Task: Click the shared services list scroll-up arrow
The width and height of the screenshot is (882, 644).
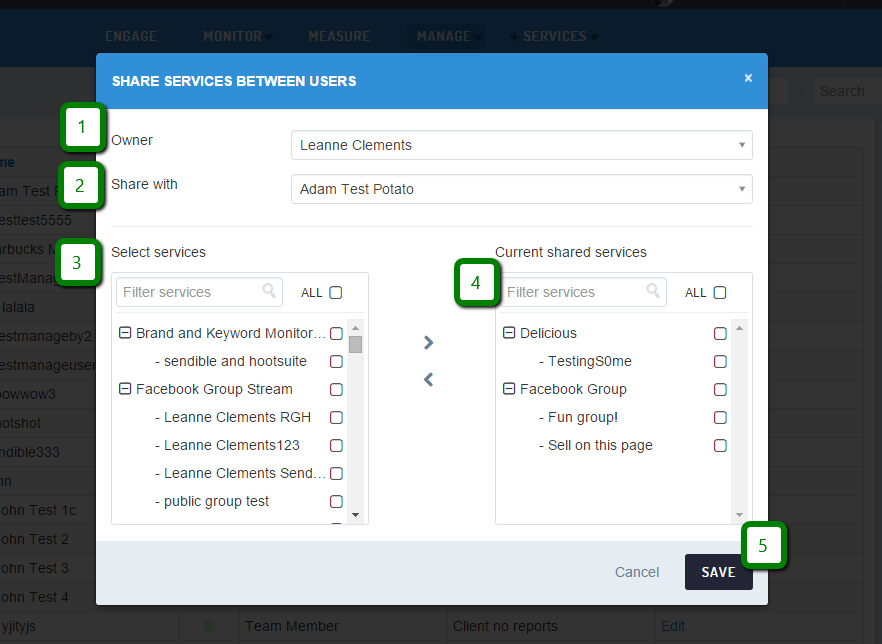Action: 739,328
